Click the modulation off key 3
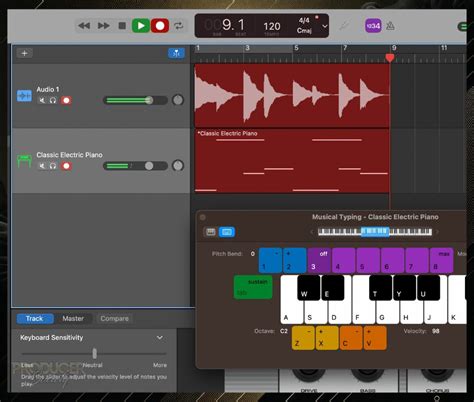 pyautogui.click(x=319, y=260)
